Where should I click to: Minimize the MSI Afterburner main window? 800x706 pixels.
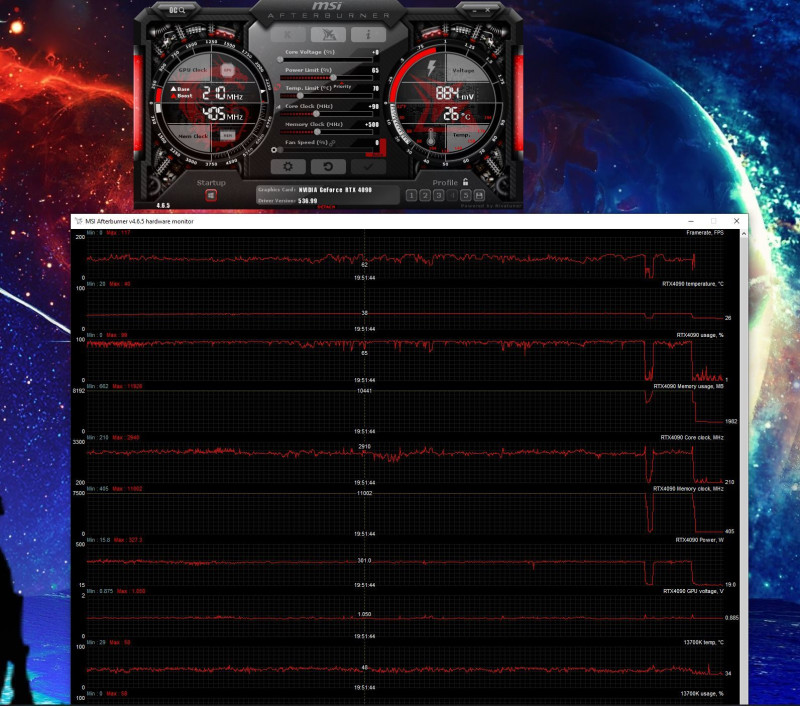pyautogui.click(x=475, y=10)
